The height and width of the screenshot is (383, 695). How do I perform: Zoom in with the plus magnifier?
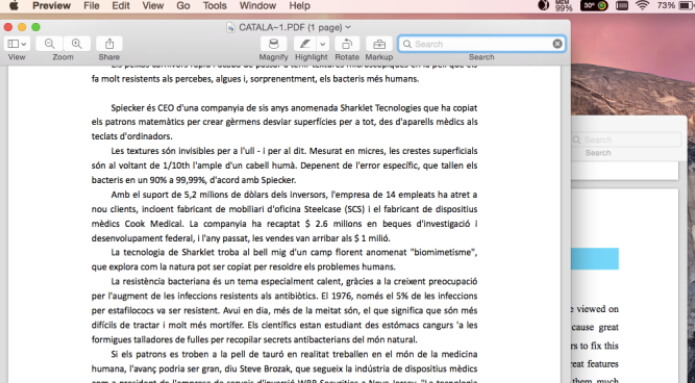(x=77, y=44)
